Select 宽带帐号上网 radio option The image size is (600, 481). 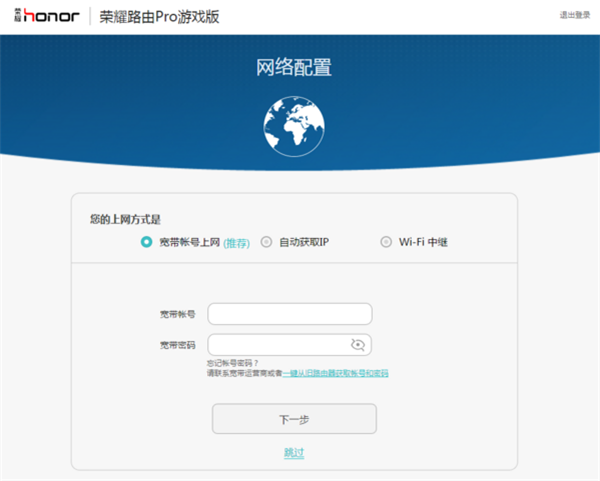pos(146,242)
